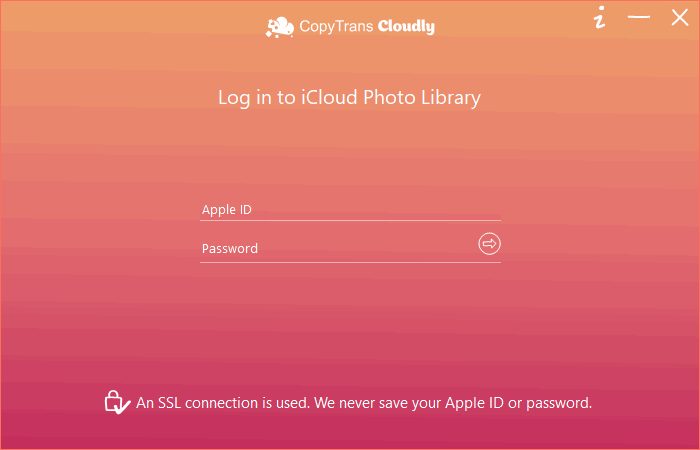Click the padlock with checkmark icon

pyautogui.click(x=117, y=403)
